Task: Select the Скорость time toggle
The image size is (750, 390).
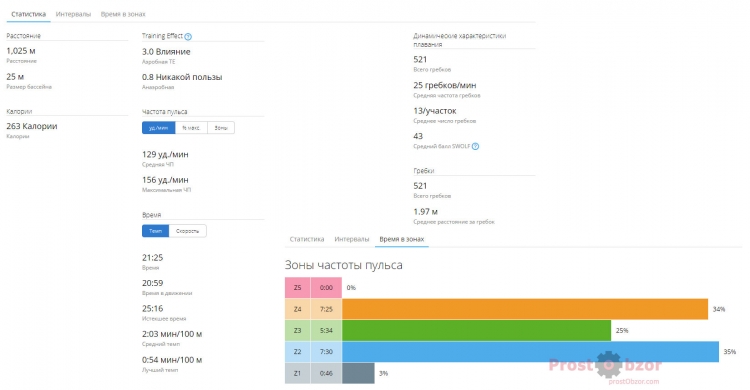Action: click(x=188, y=231)
